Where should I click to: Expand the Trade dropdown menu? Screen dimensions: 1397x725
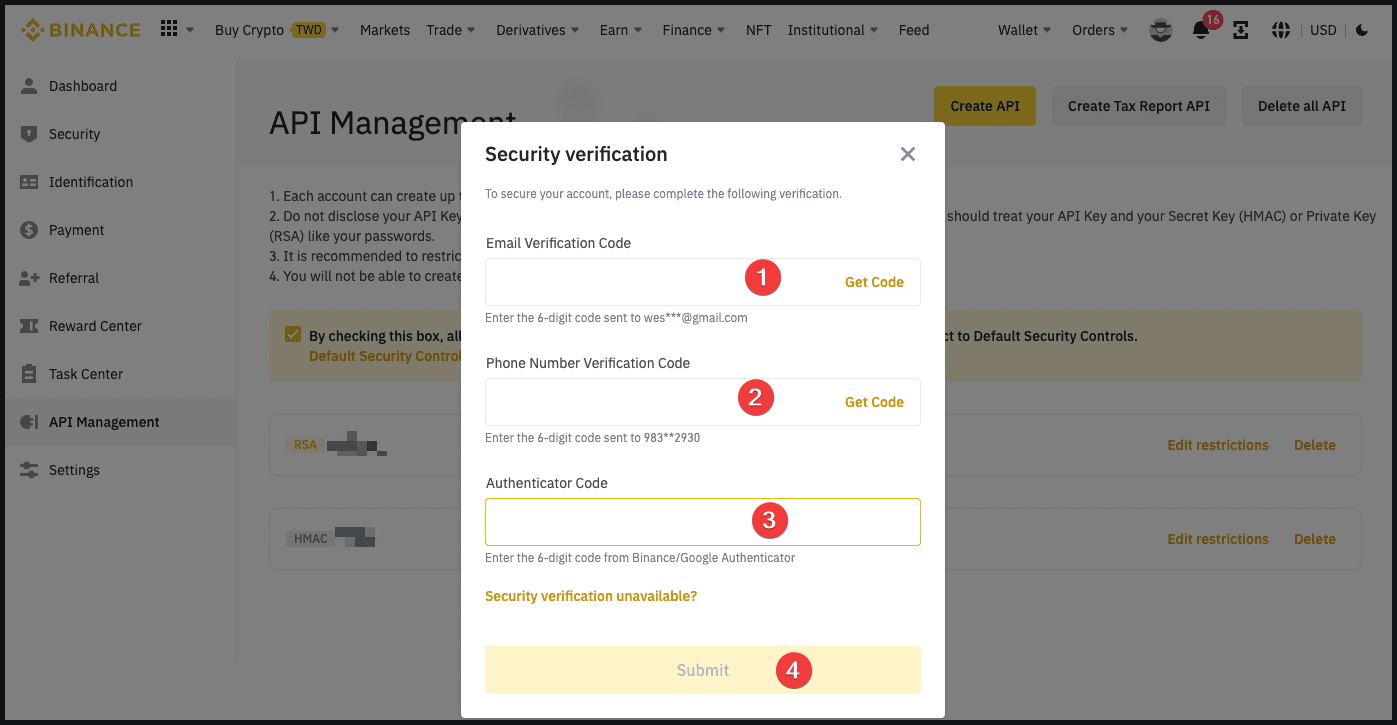point(450,30)
